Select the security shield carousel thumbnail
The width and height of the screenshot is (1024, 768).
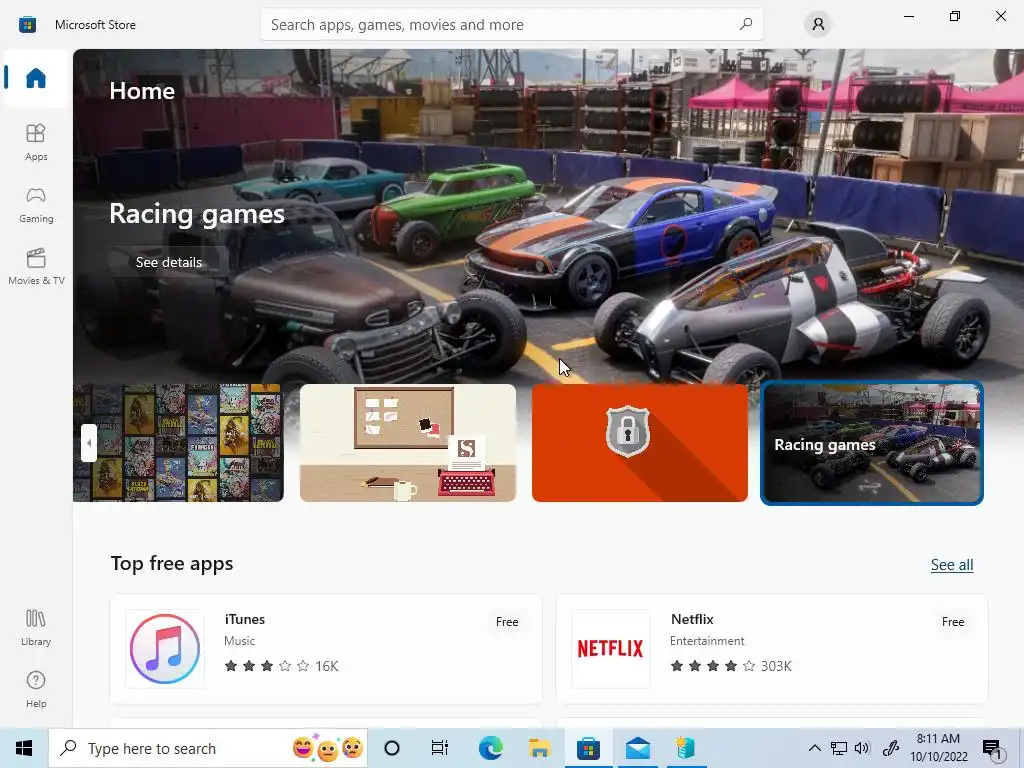(x=639, y=443)
